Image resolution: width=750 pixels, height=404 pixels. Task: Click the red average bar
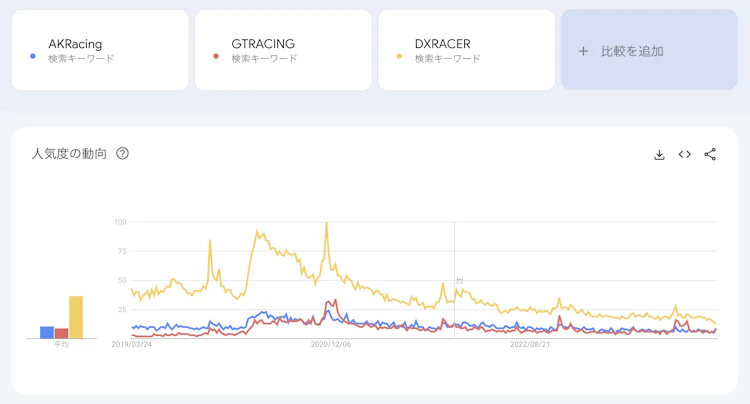[62, 333]
